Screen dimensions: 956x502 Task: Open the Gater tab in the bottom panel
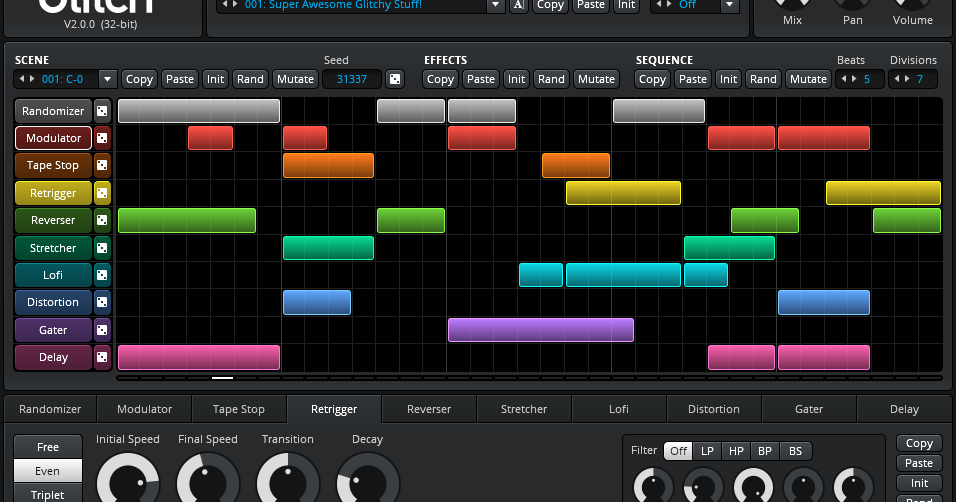(x=809, y=409)
